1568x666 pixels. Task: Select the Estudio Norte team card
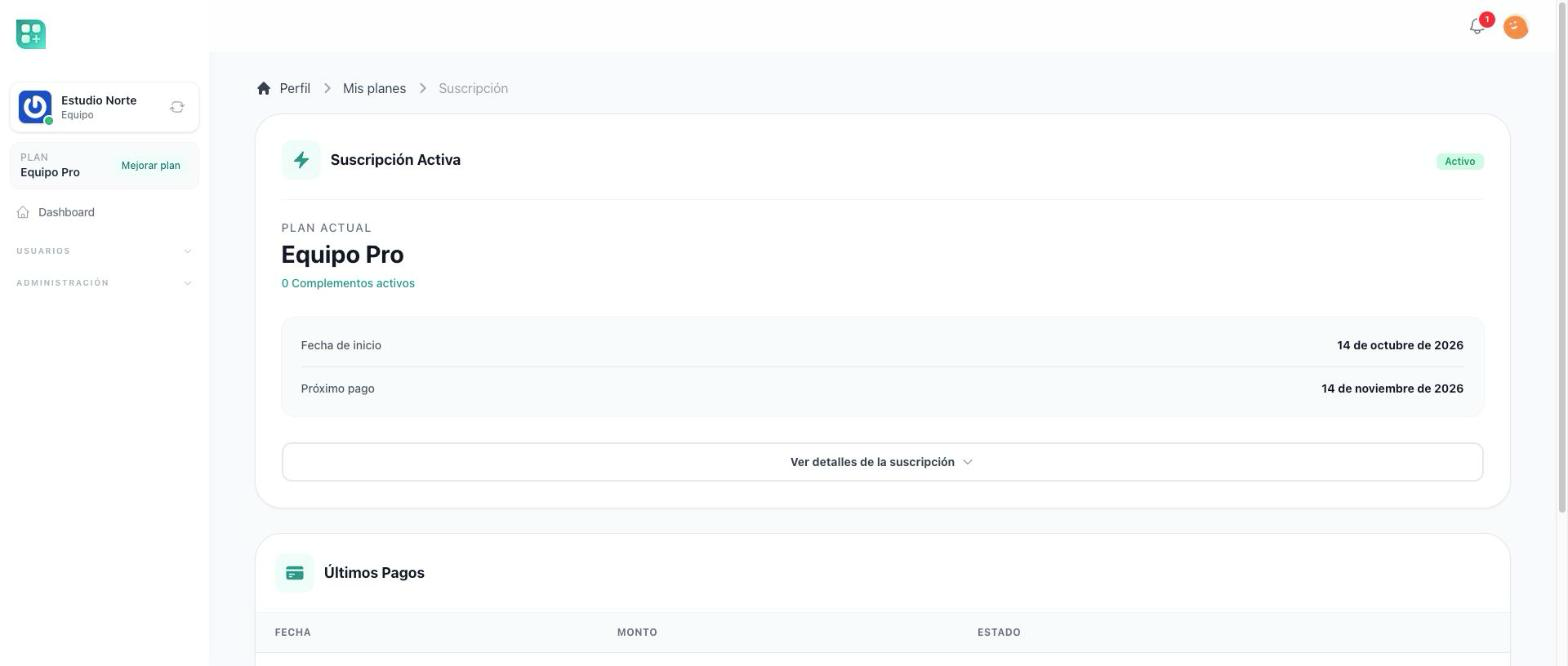pyautogui.click(x=104, y=107)
